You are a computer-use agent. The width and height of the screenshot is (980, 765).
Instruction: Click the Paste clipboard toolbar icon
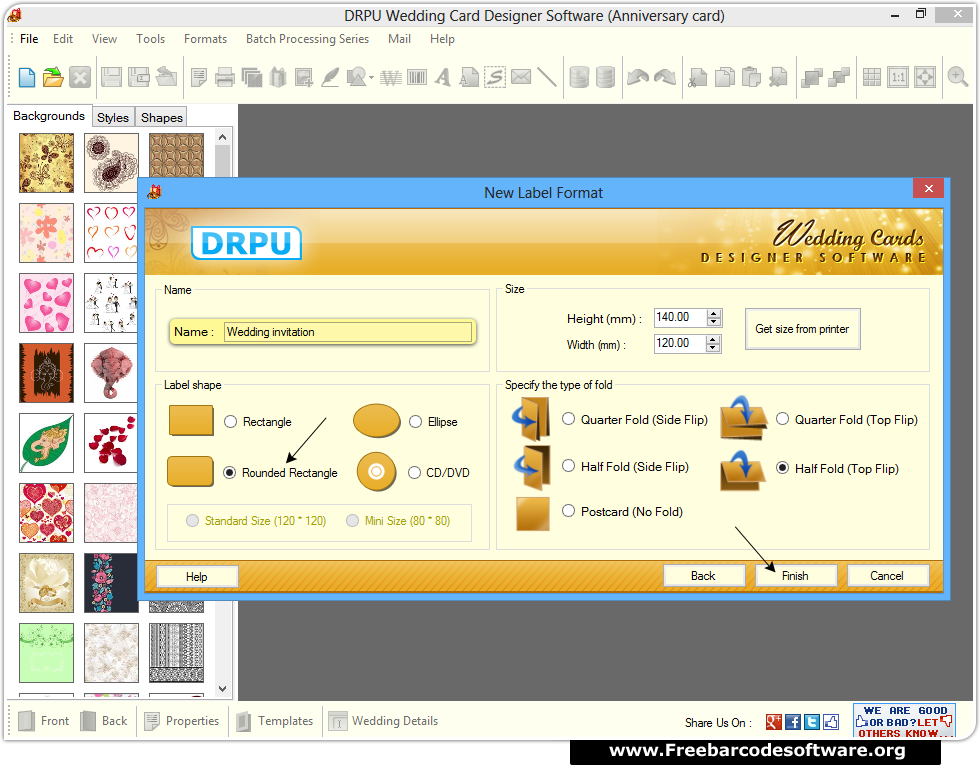click(751, 78)
